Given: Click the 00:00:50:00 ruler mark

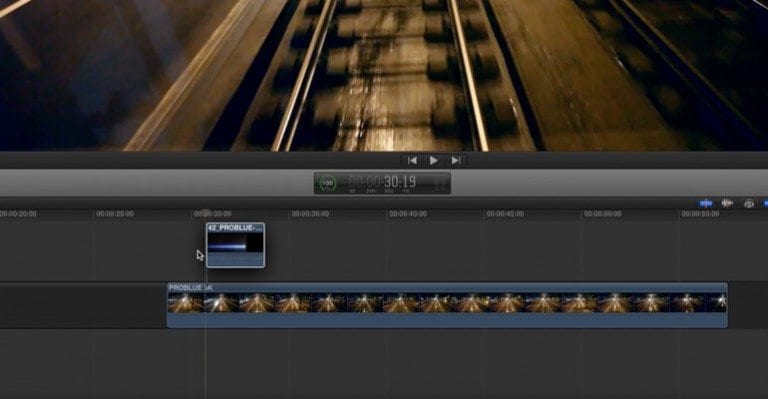Looking at the screenshot, I should 602,214.
